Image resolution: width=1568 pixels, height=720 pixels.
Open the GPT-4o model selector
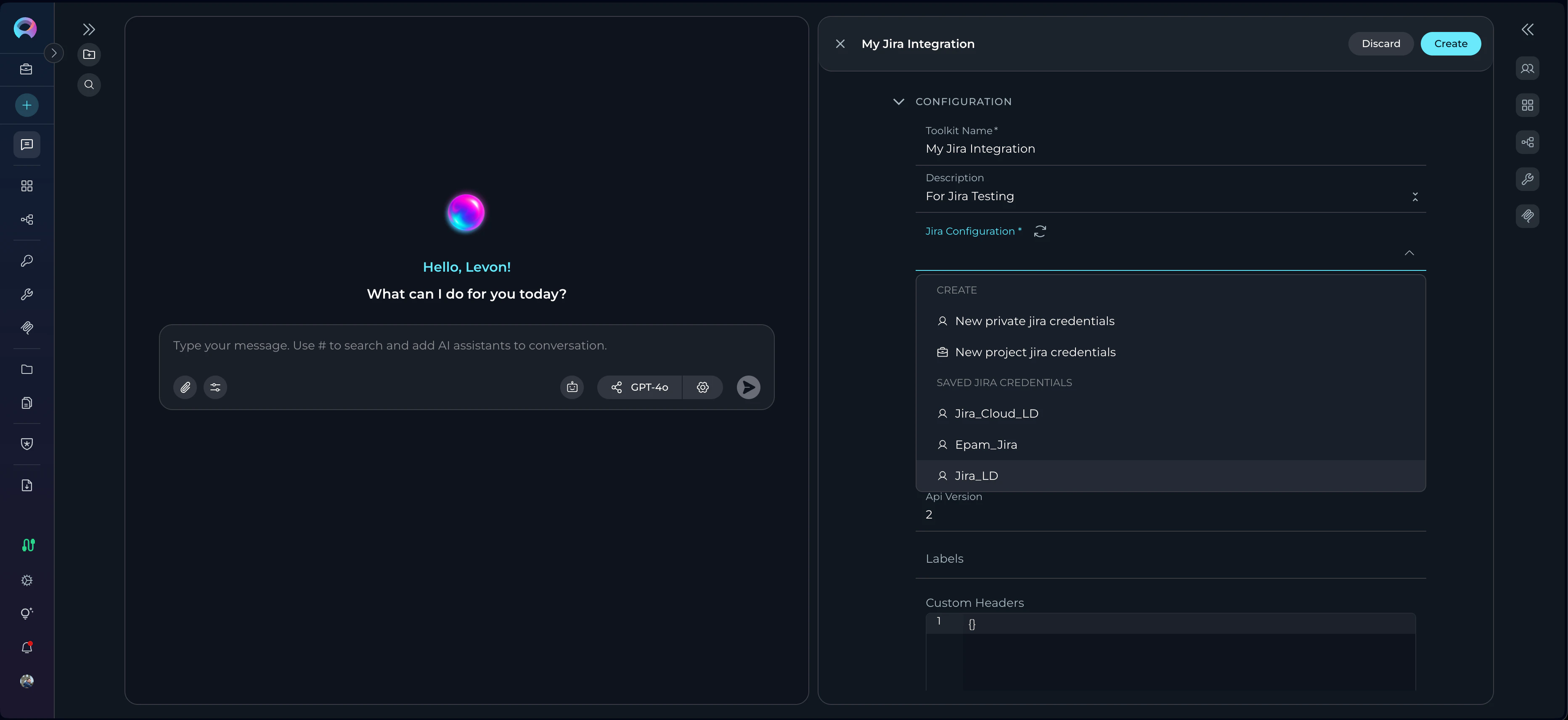click(640, 387)
